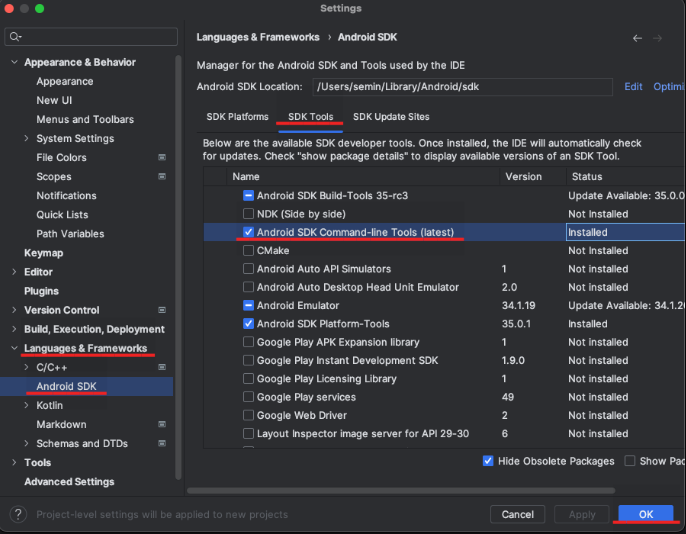686x534 pixels.
Task: Enable the CMake checkbox
Action: (x=248, y=251)
